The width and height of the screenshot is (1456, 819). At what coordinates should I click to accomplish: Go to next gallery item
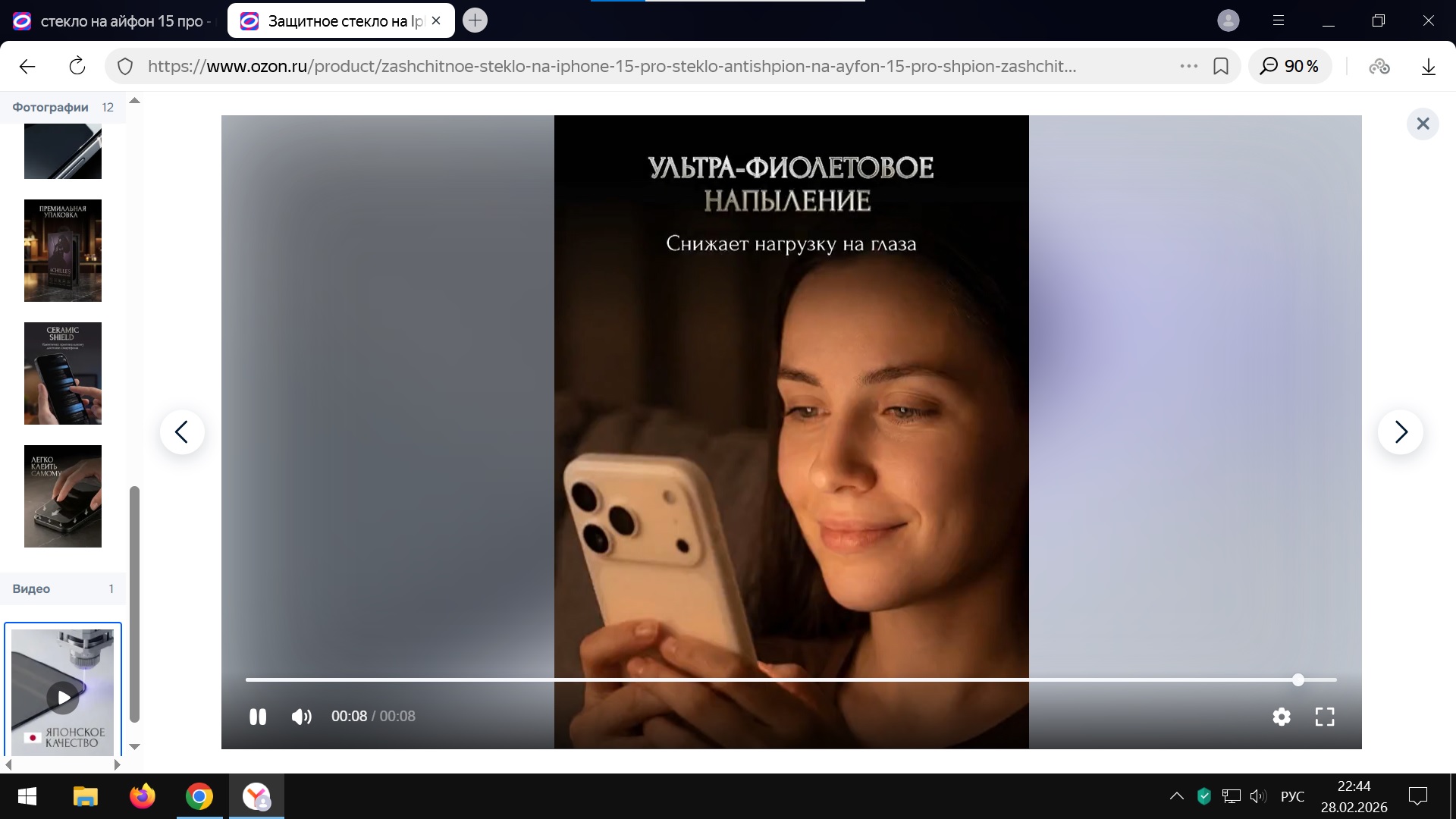(x=1400, y=432)
